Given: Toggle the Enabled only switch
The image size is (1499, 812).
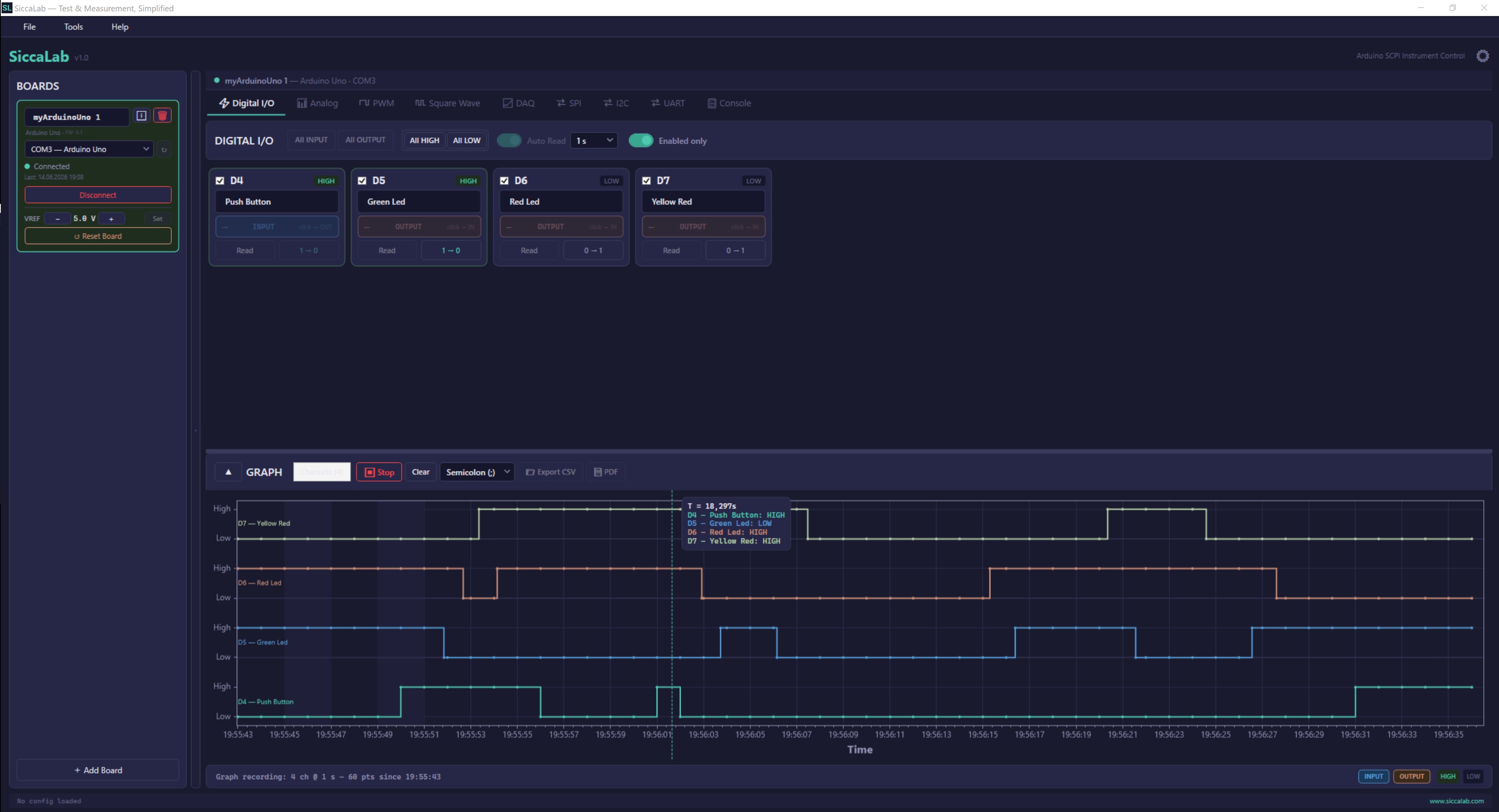Looking at the screenshot, I should coord(641,141).
